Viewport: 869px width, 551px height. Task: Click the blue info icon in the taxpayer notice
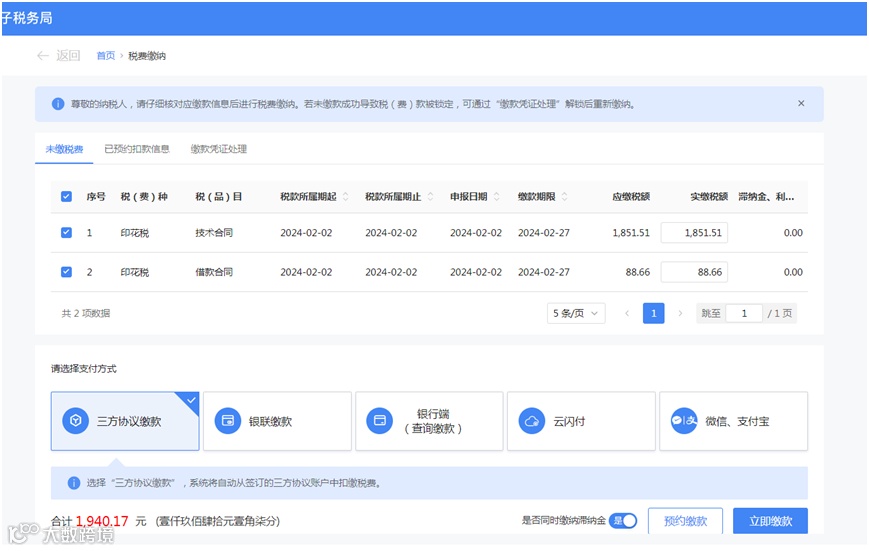58,104
